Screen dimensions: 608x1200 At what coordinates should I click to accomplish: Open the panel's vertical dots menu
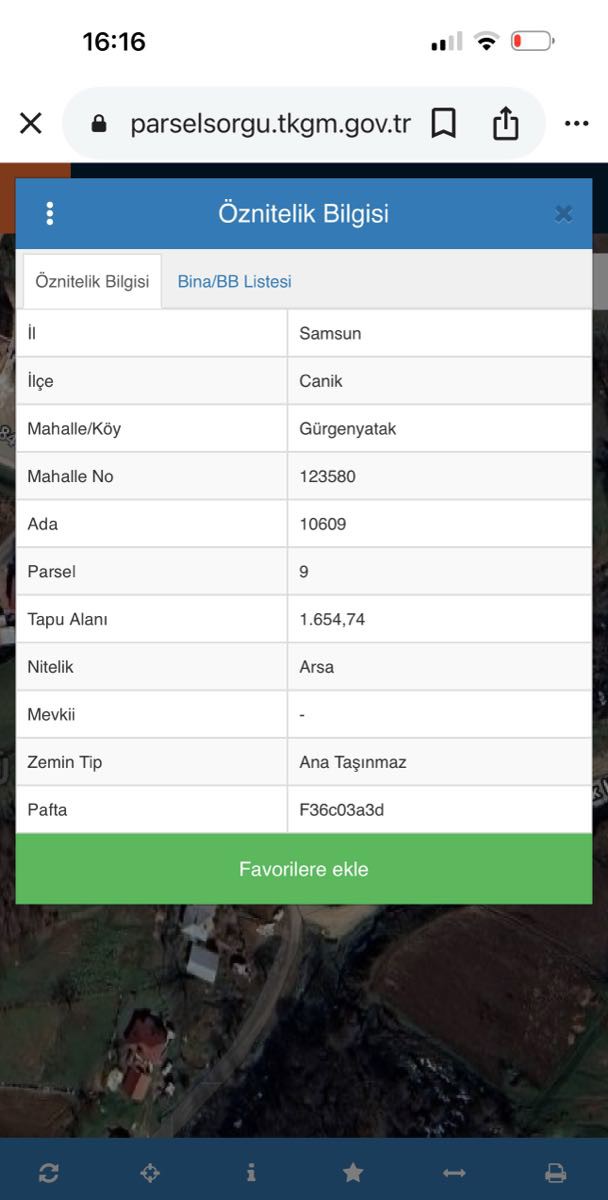(50, 213)
